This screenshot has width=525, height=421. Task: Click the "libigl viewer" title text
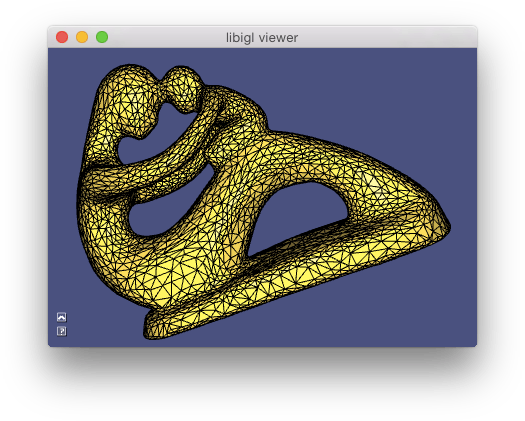point(262,38)
